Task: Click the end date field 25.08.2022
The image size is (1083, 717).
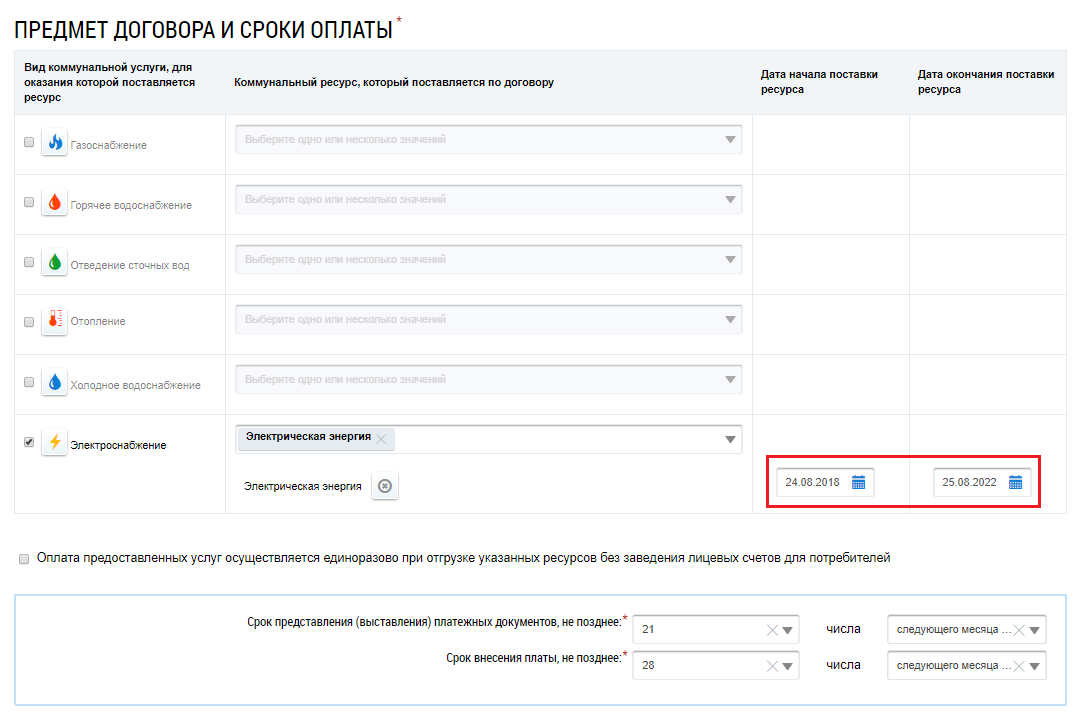Action: click(x=969, y=483)
